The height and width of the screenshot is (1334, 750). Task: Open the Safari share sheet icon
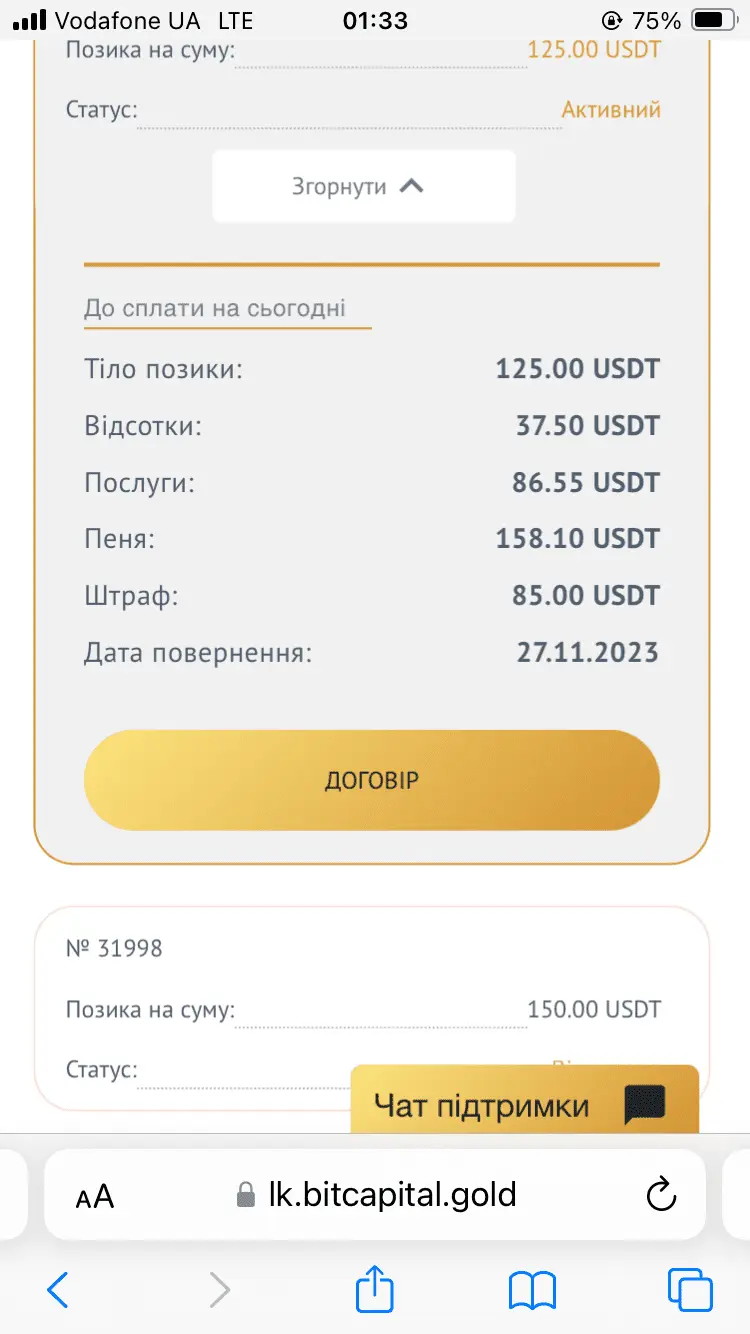(375, 1289)
